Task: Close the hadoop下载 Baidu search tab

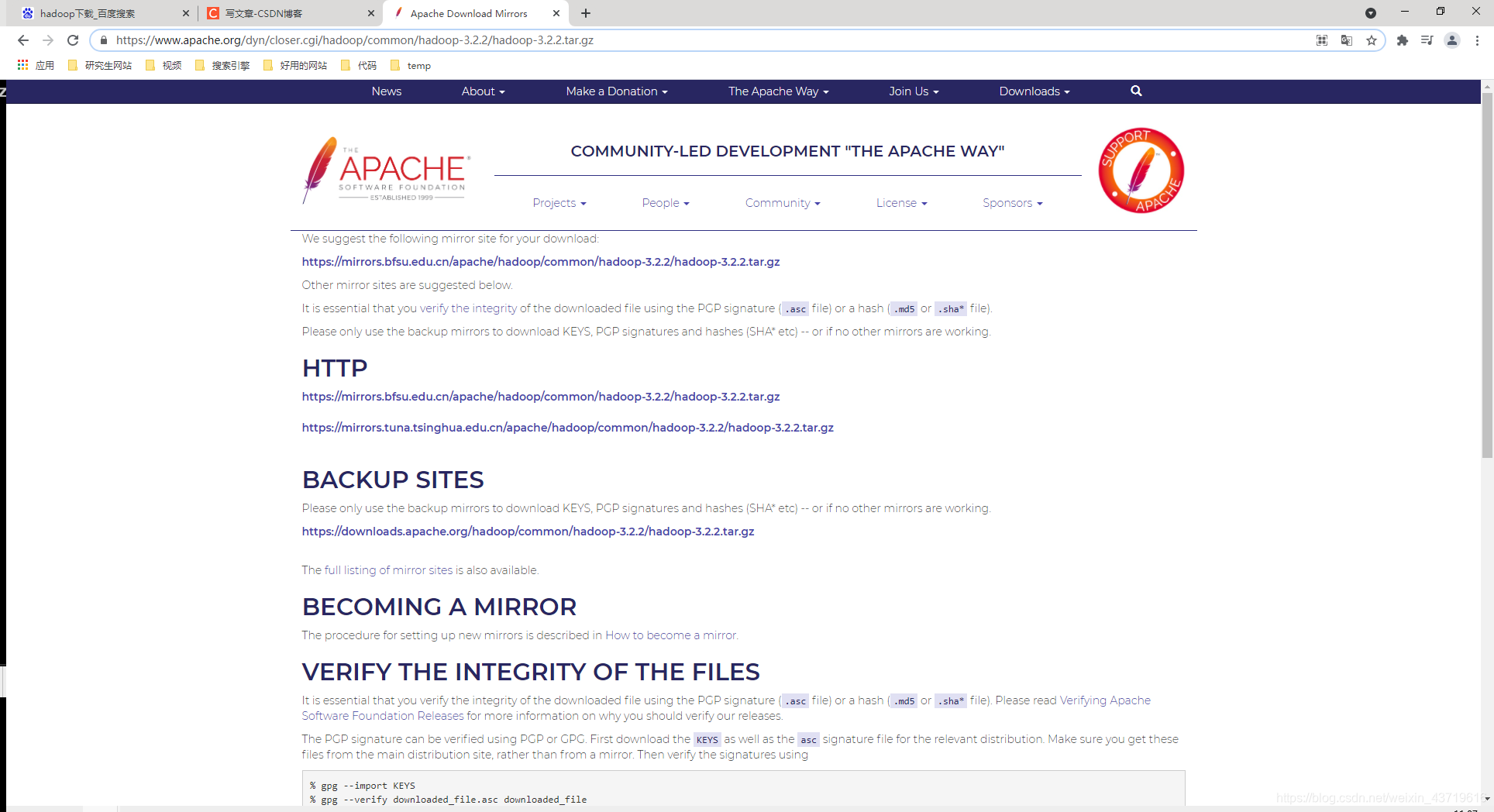Action: click(x=186, y=13)
